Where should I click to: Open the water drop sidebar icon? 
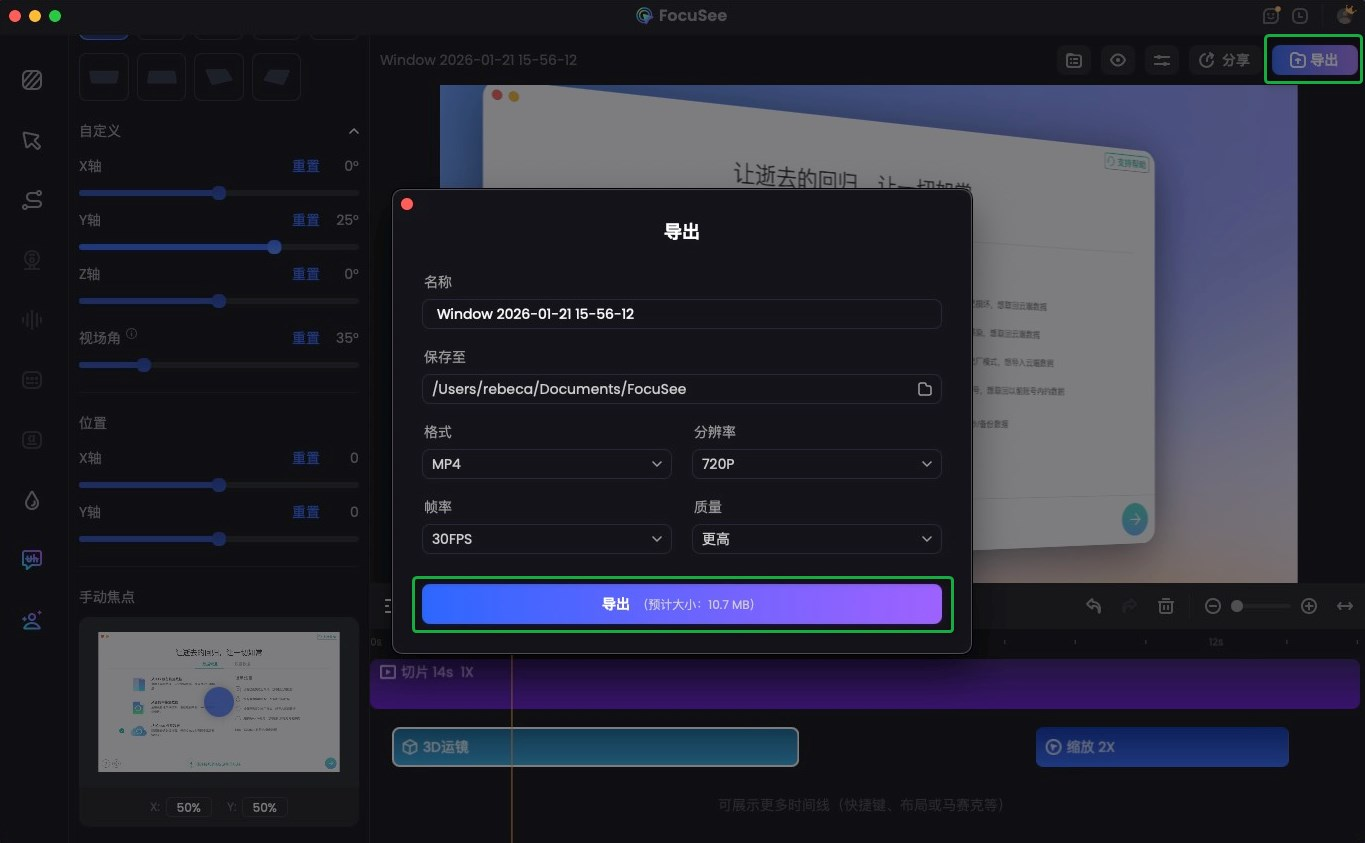click(32, 501)
